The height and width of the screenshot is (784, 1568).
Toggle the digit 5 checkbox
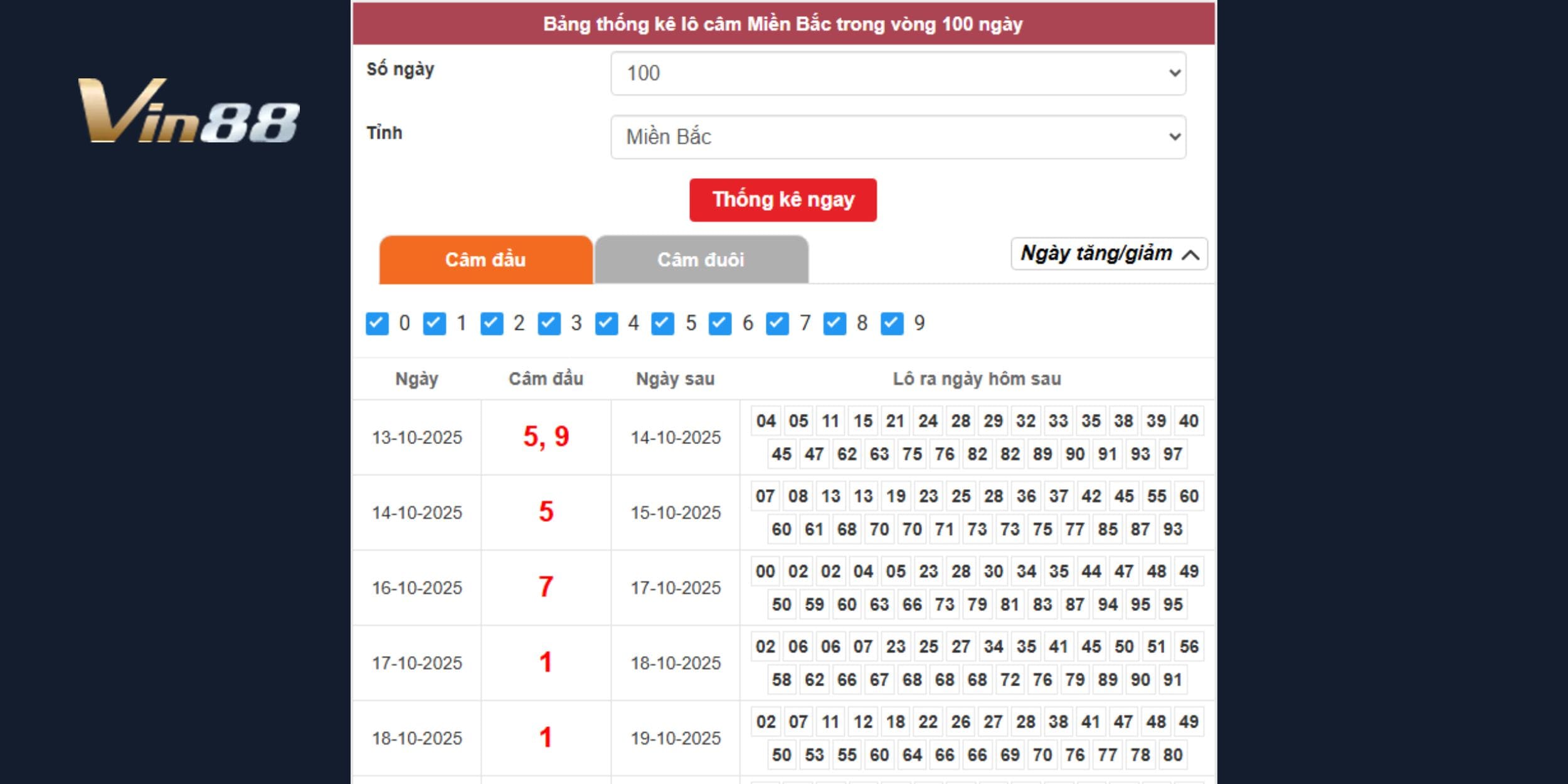tap(663, 324)
